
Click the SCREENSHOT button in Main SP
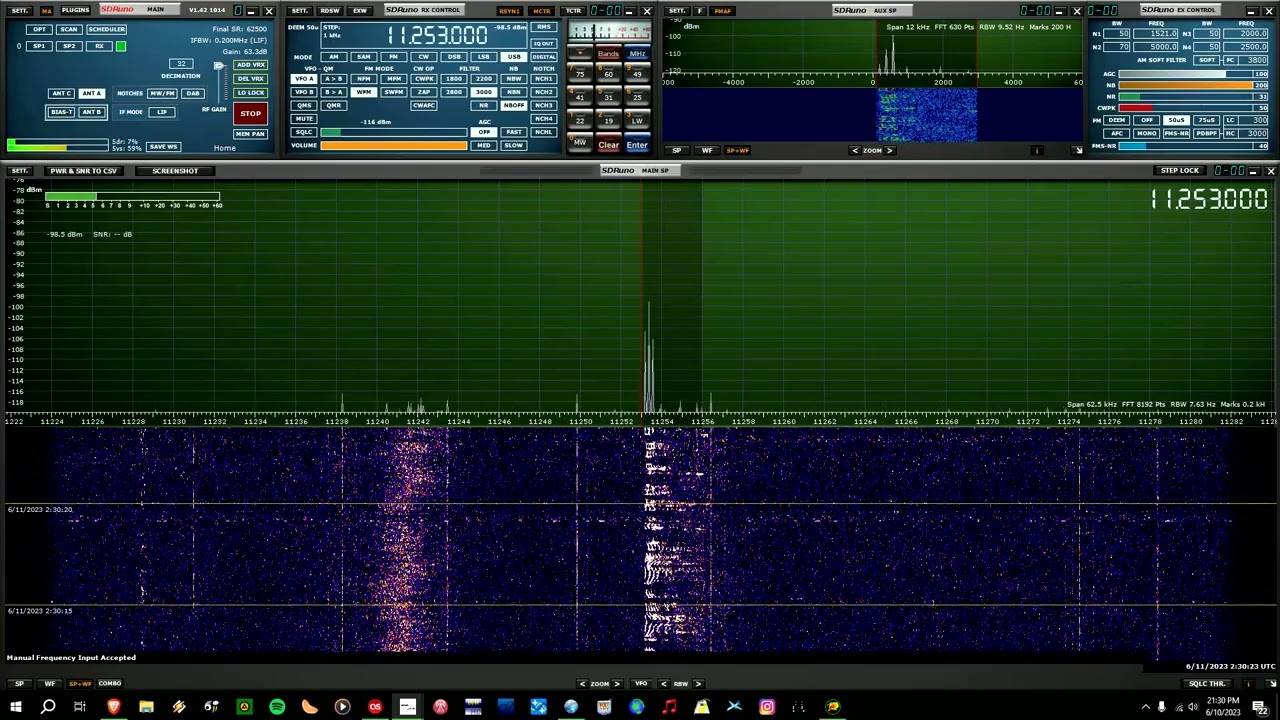[x=175, y=171]
